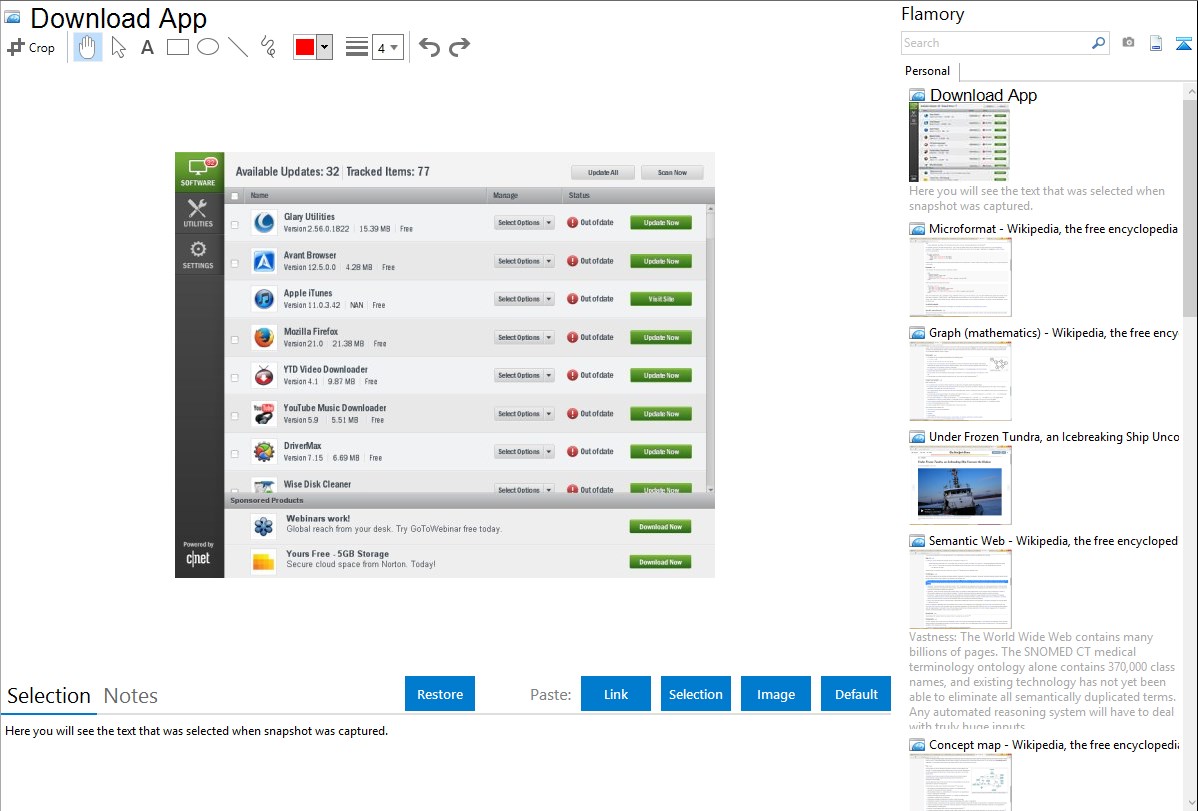Activate the hand pan tool

click(x=87, y=47)
